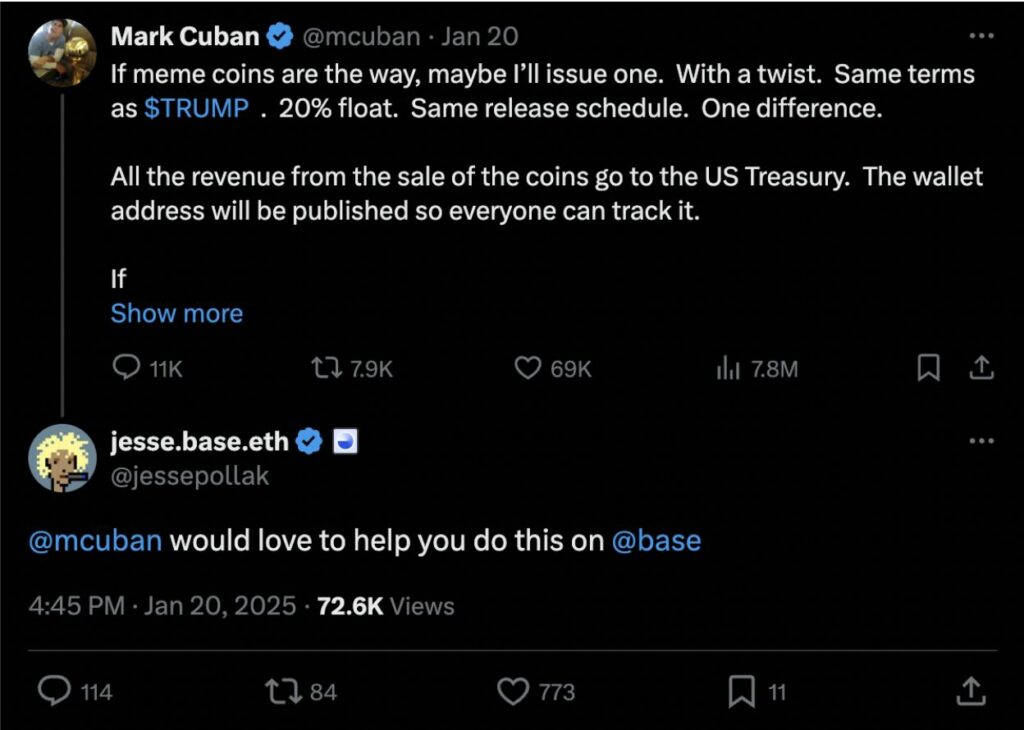Bookmark jesse's tweet with 11 bookmarks

(741, 690)
